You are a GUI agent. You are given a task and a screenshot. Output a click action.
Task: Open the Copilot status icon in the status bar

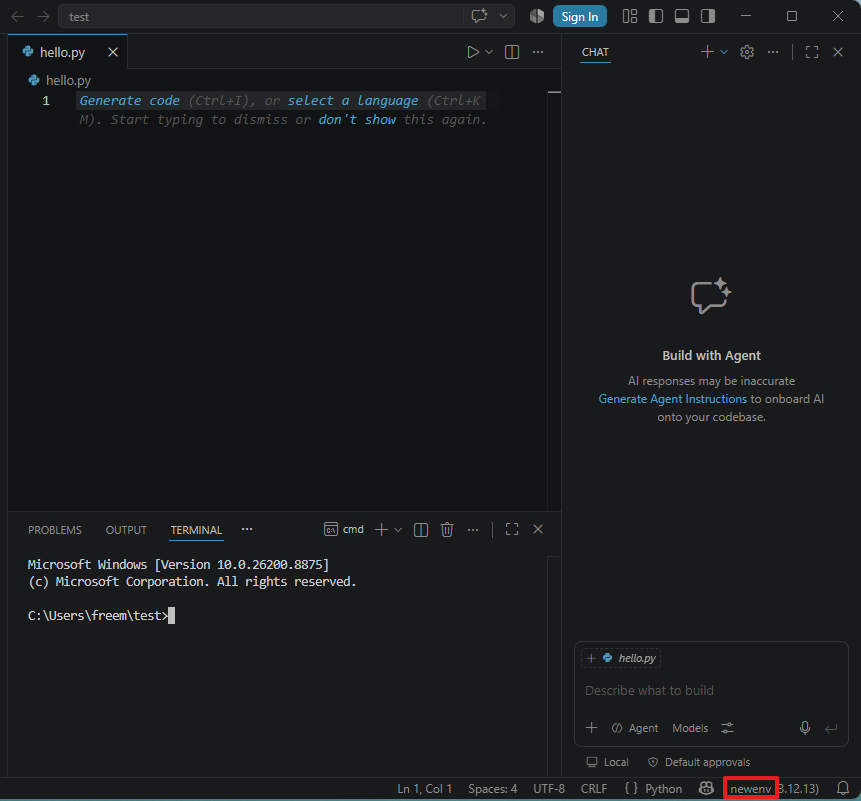click(x=706, y=788)
